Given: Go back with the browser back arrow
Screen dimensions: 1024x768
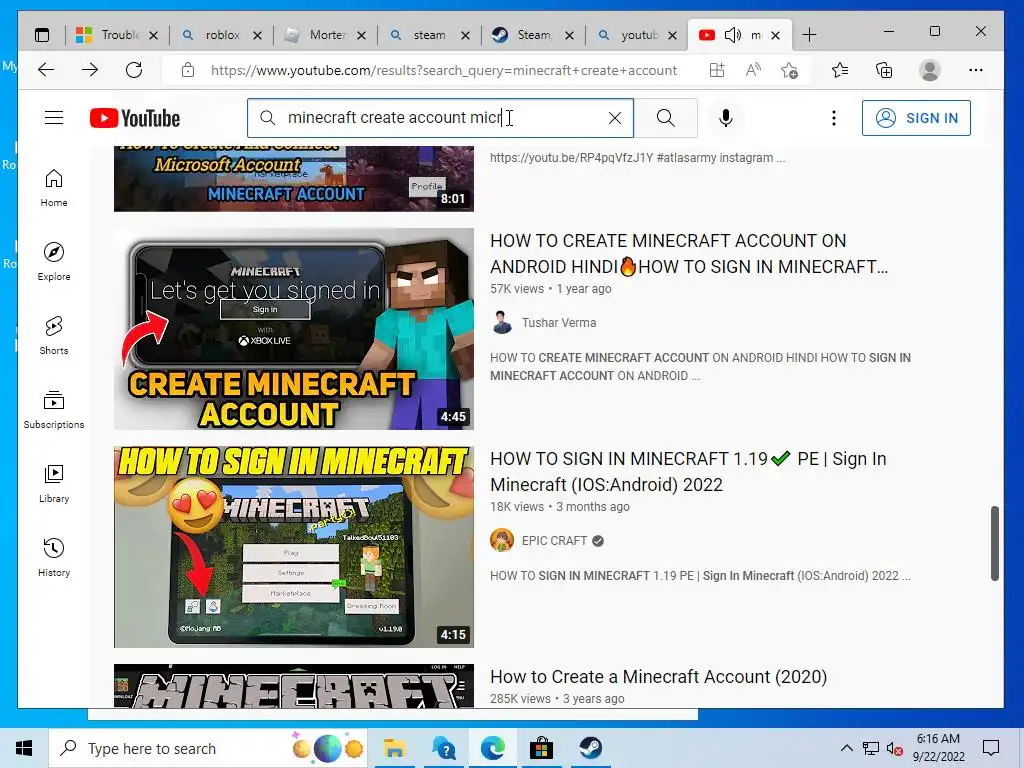Looking at the screenshot, I should [46, 70].
